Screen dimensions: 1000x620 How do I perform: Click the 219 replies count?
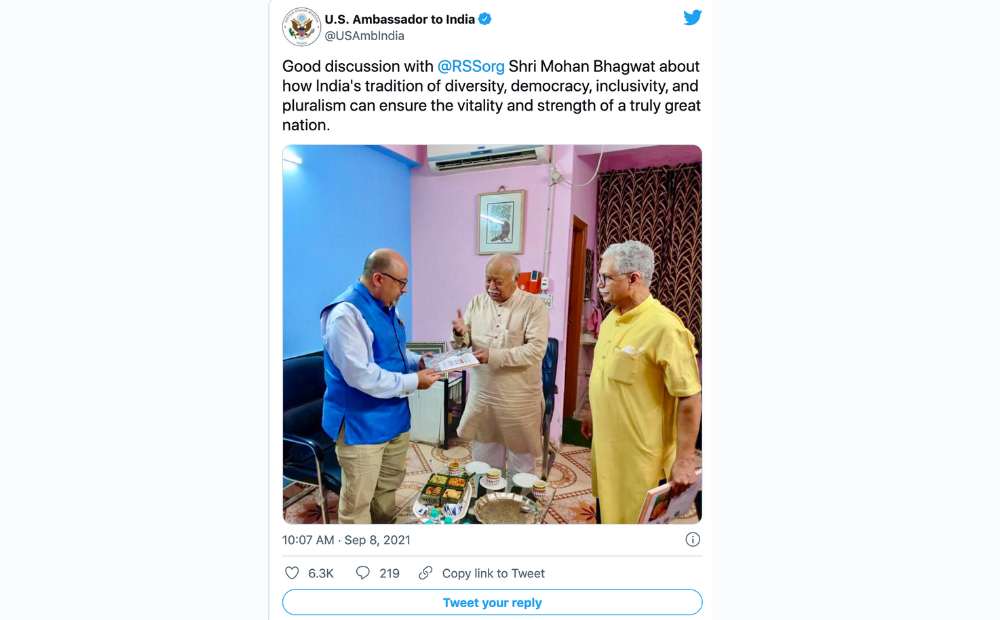point(390,573)
